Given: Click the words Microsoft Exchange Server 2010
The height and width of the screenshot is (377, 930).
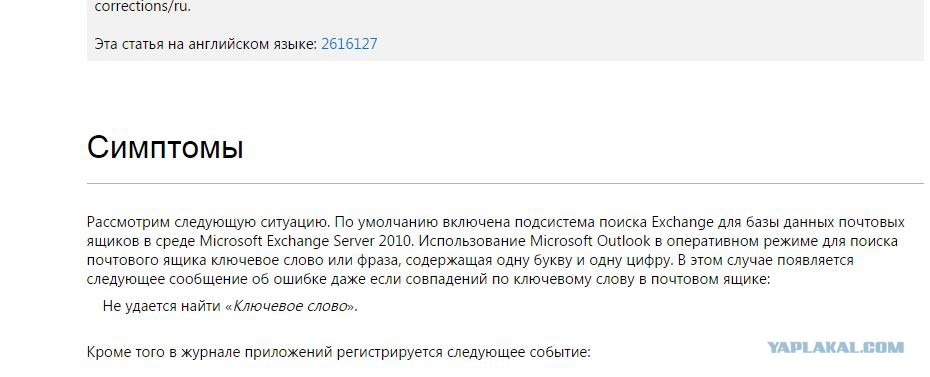Looking at the screenshot, I should [301, 242].
